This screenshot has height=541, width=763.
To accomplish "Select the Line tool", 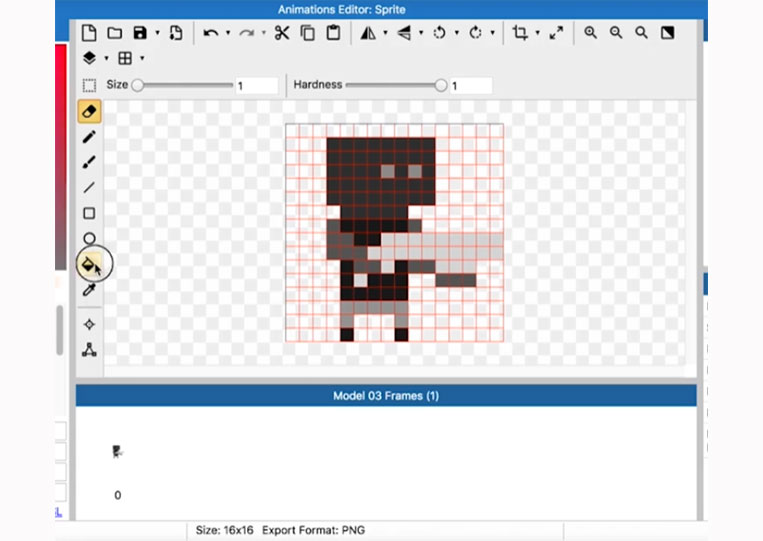I will (89, 187).
